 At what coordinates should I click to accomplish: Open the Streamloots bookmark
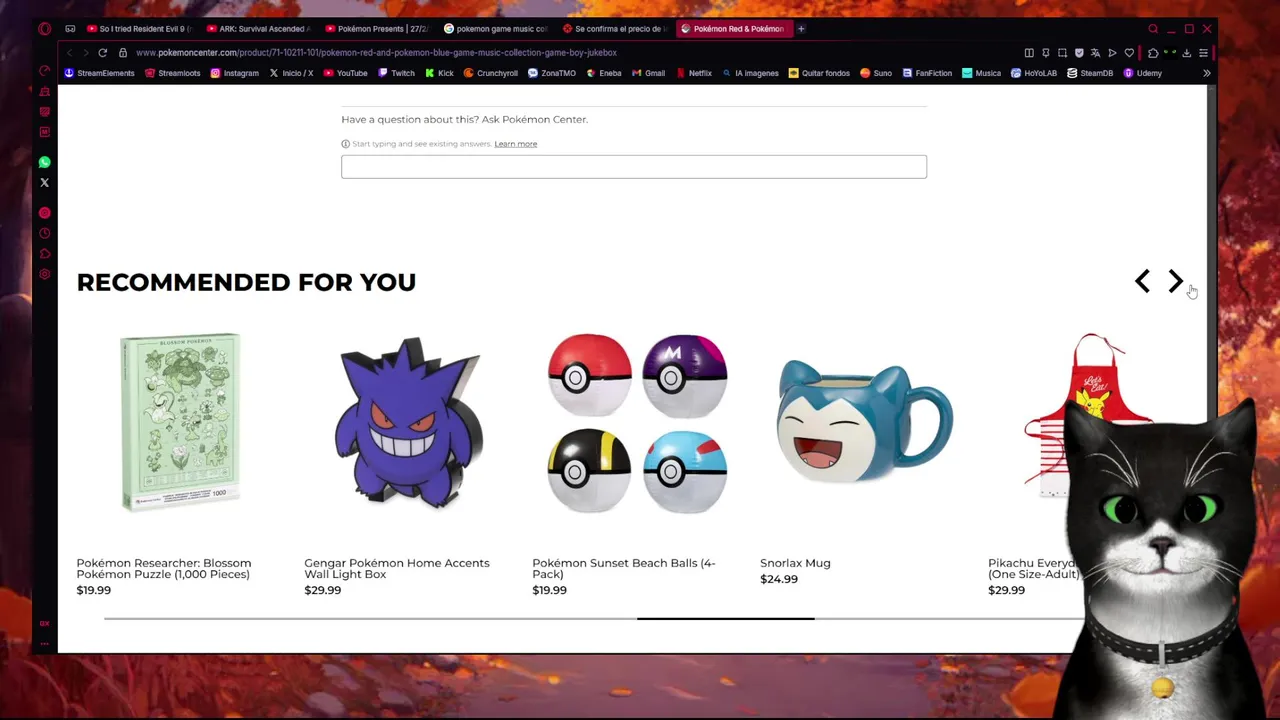(x=173, y=73)
